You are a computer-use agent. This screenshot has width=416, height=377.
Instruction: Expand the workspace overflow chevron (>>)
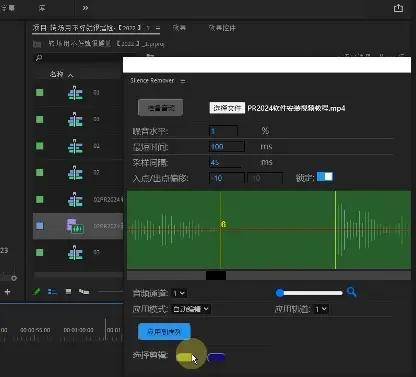85,8
